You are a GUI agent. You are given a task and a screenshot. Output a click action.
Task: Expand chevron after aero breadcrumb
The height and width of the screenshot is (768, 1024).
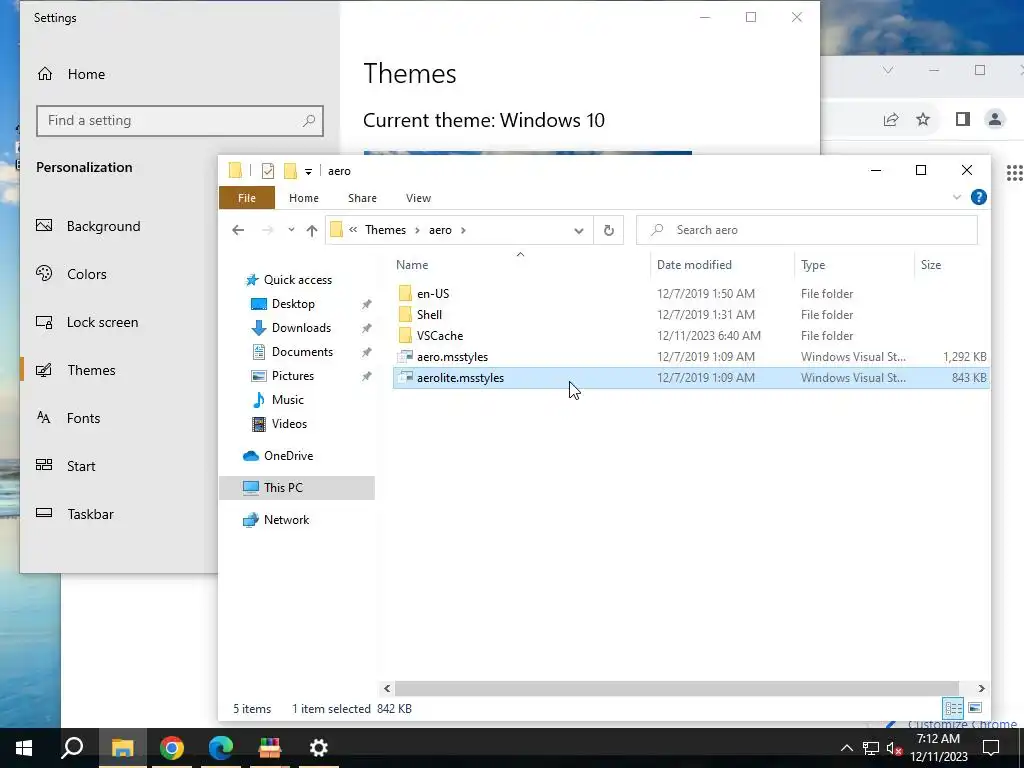[x=464, y=230]
